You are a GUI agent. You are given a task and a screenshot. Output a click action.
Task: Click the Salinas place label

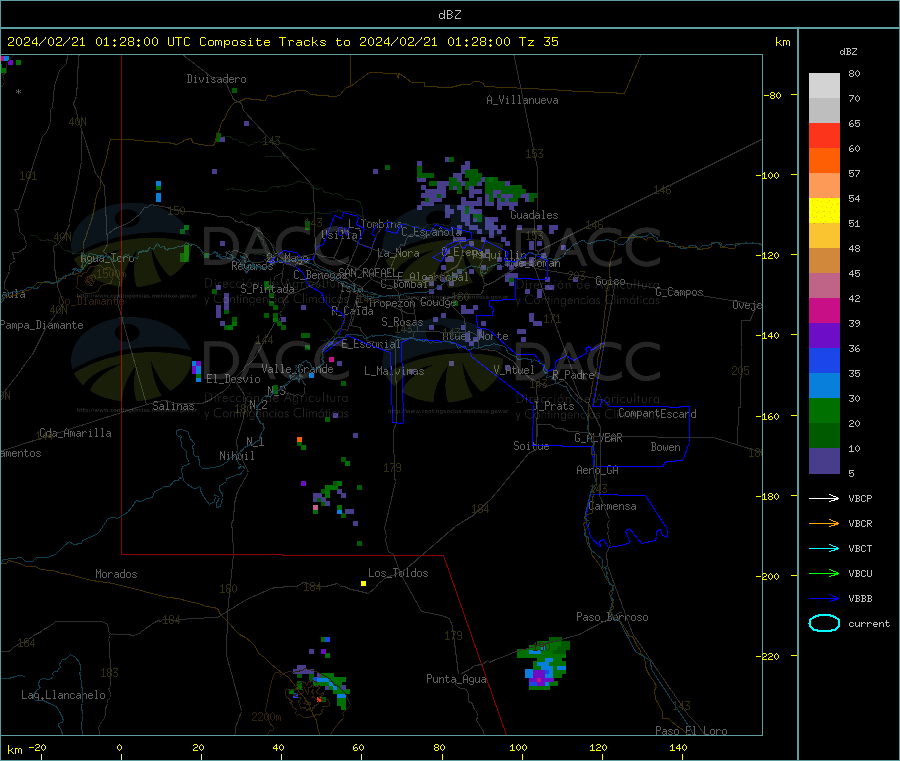click(173, 406)
